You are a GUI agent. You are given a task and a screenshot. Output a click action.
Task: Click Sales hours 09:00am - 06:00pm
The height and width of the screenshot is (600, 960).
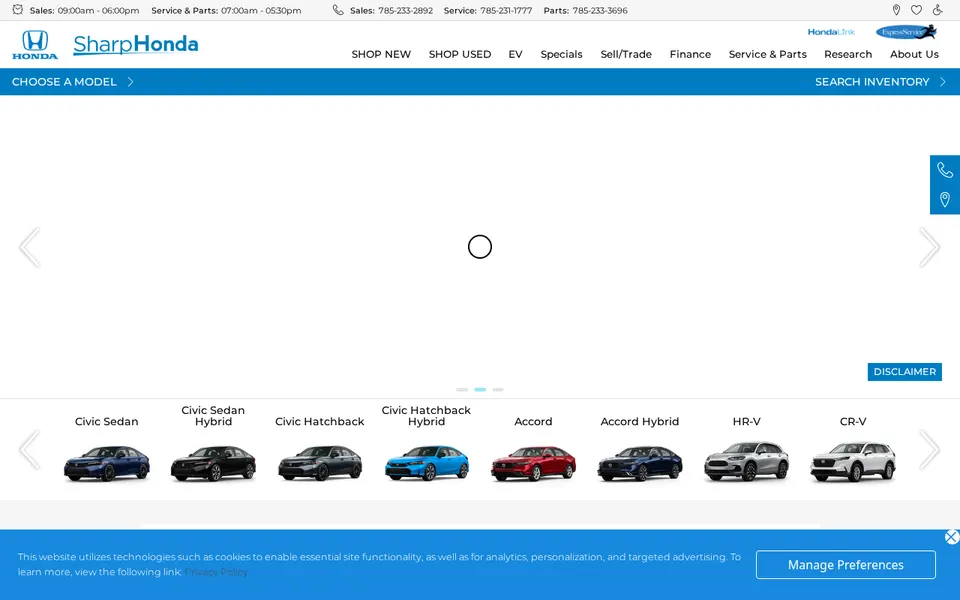click(x=98, y=10)
